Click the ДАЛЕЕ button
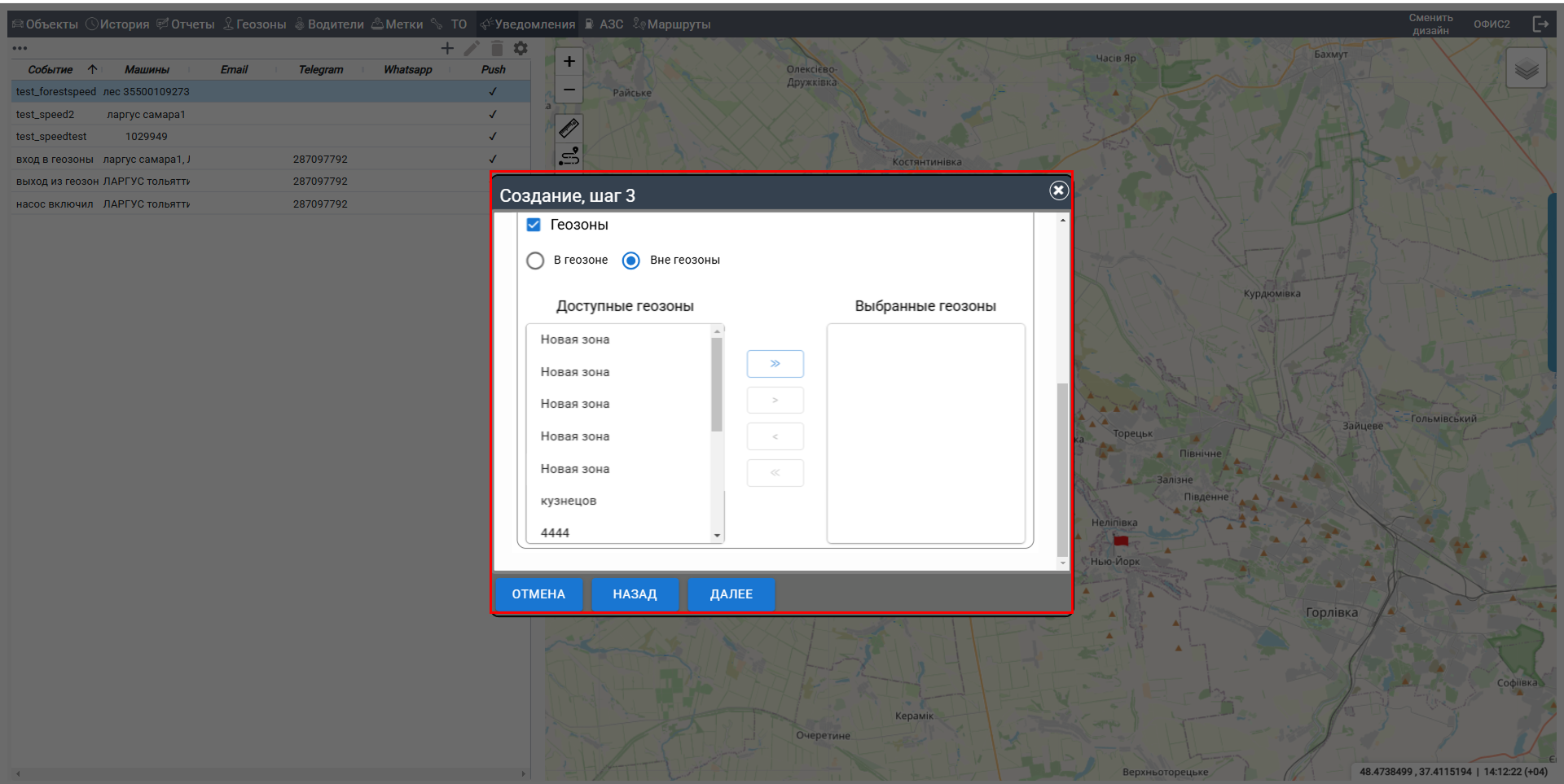The image size is (1564, 784). pos(731,594)
